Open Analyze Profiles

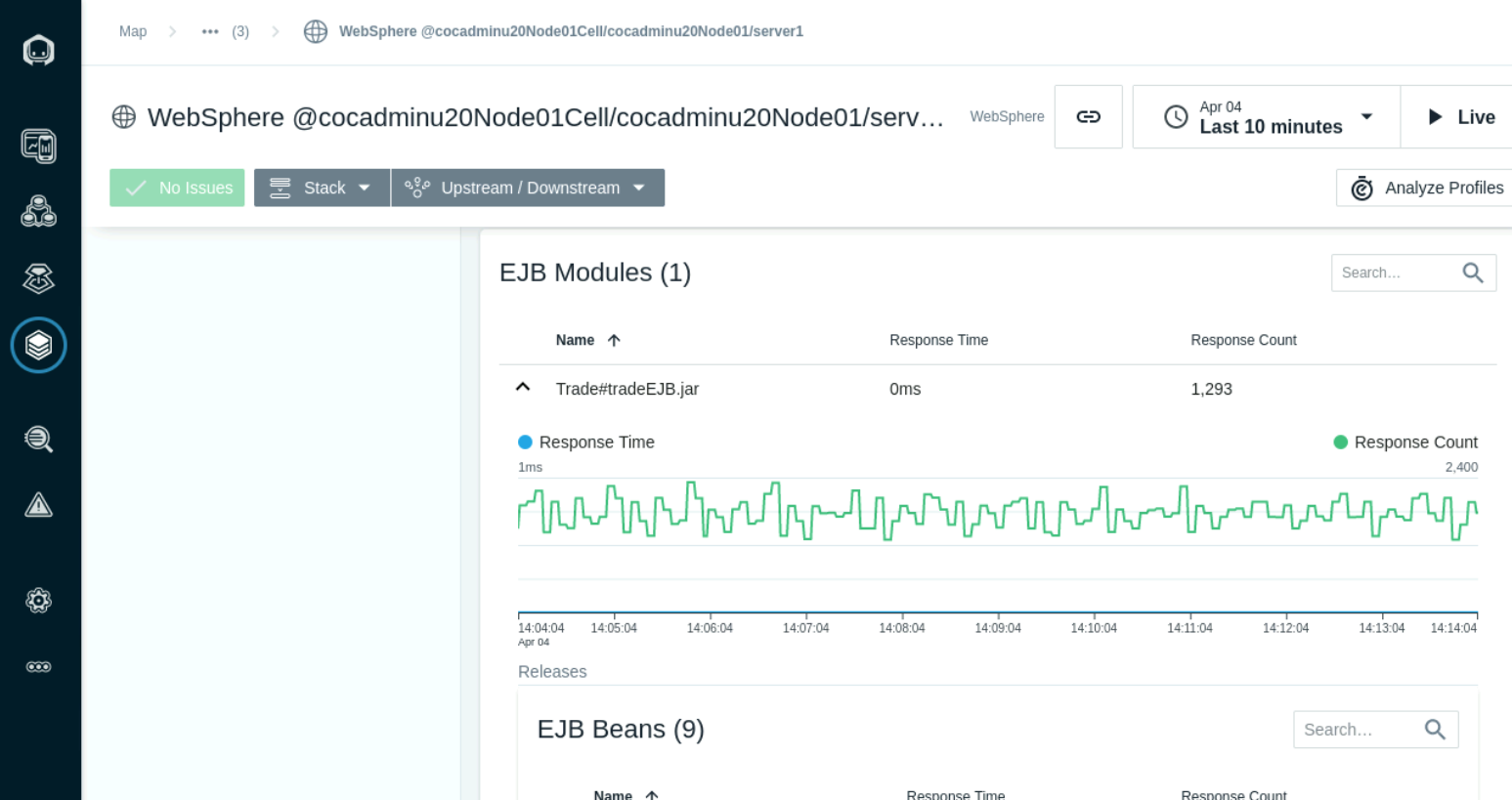[1425, 188]
